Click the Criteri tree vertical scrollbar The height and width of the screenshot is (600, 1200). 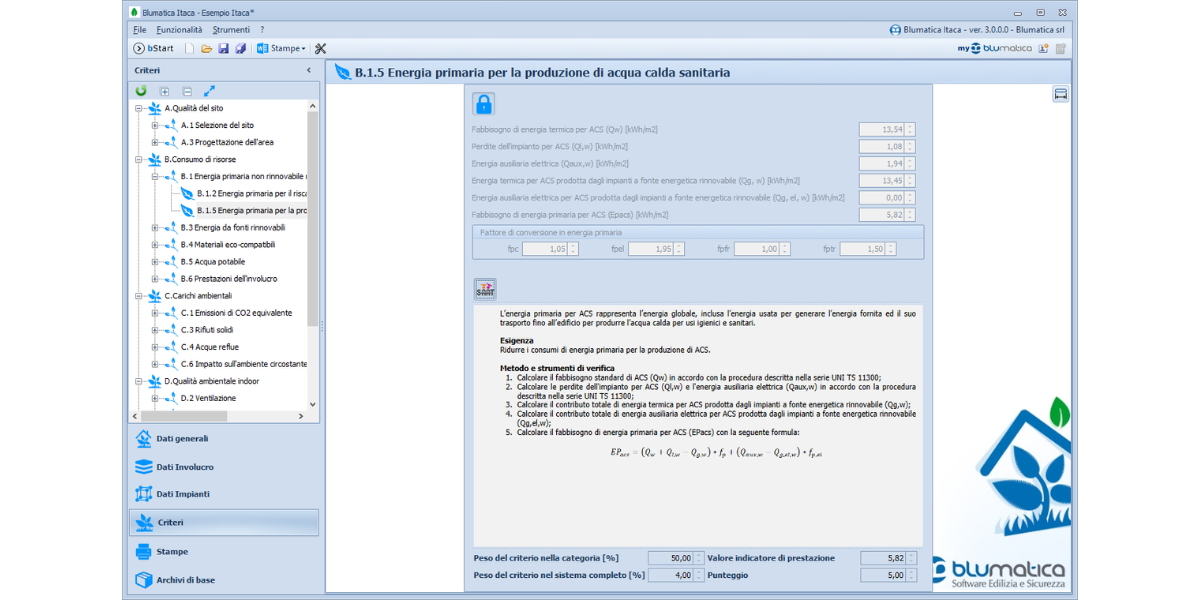click(312, 250)
